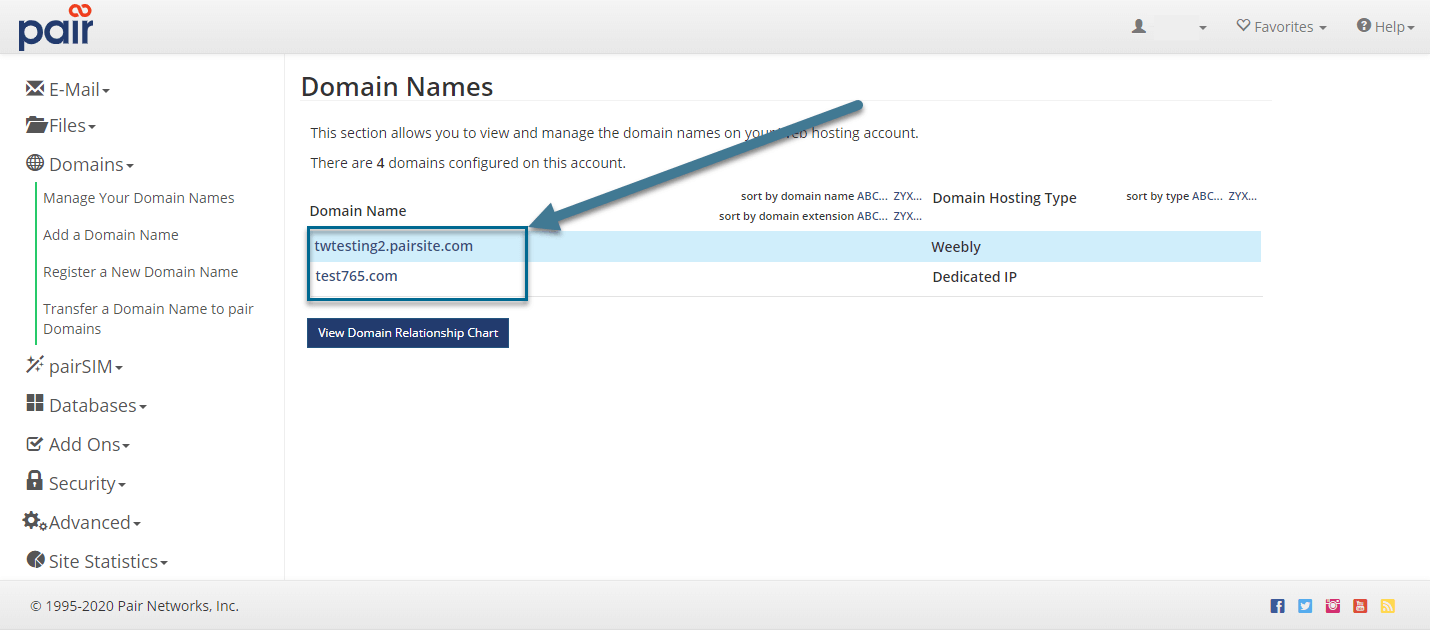This screenshot has width=1430, height=630.
Task: Open the Help dropdown
Action: (1385, 27)
